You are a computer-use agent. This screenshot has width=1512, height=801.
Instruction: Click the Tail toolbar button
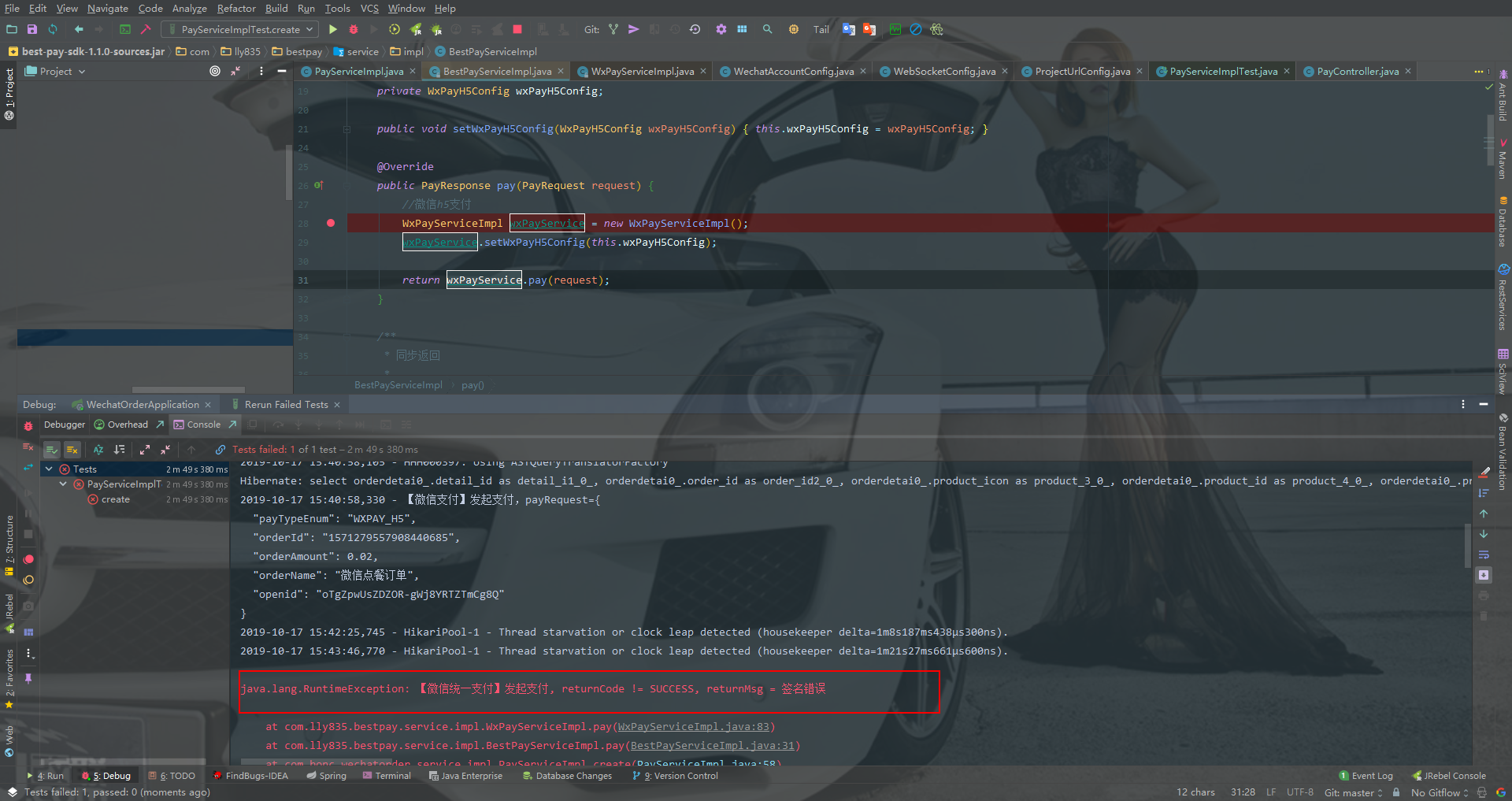coord(821,29)
